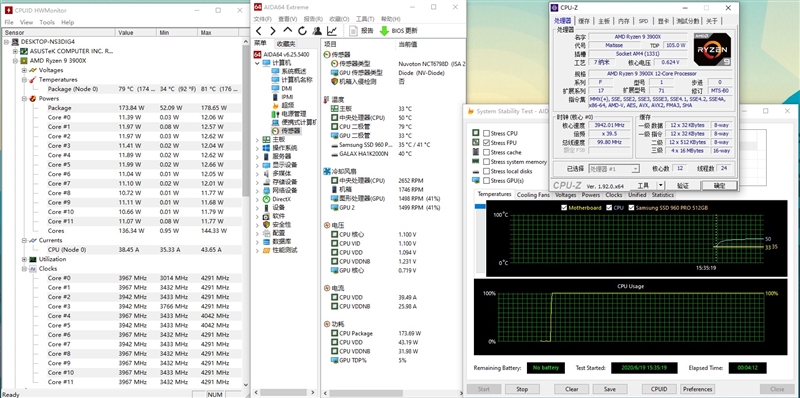
Task: Enable the Stress system memory checkbox
Action: coord(486,161)
